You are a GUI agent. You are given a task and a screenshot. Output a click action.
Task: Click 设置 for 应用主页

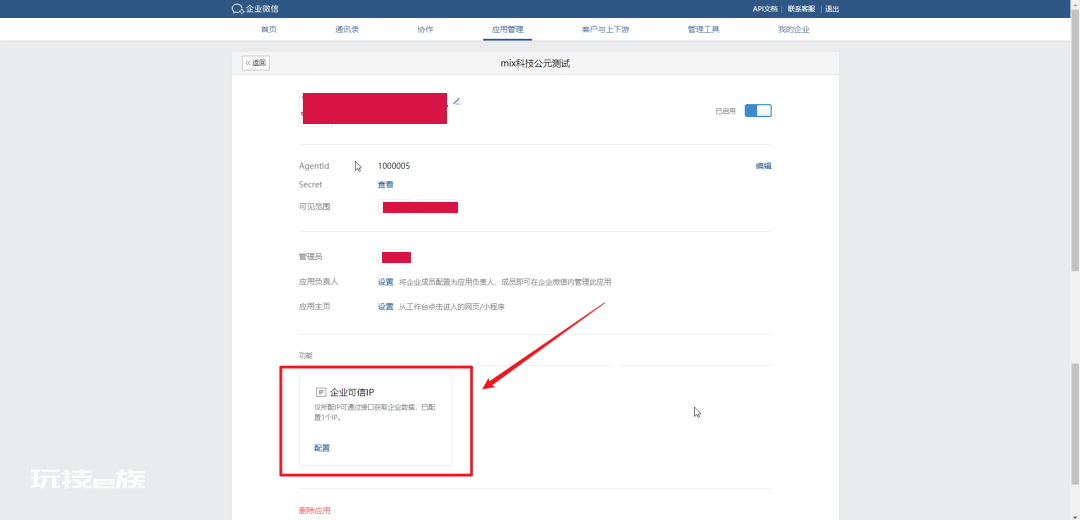(386, 307)
